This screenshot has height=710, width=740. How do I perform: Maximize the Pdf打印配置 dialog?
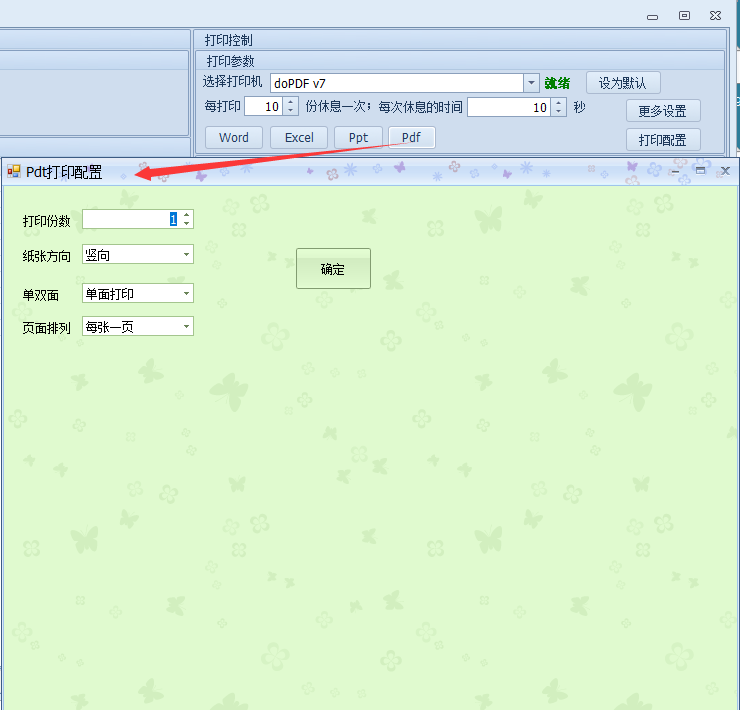[x=701, y=171]
